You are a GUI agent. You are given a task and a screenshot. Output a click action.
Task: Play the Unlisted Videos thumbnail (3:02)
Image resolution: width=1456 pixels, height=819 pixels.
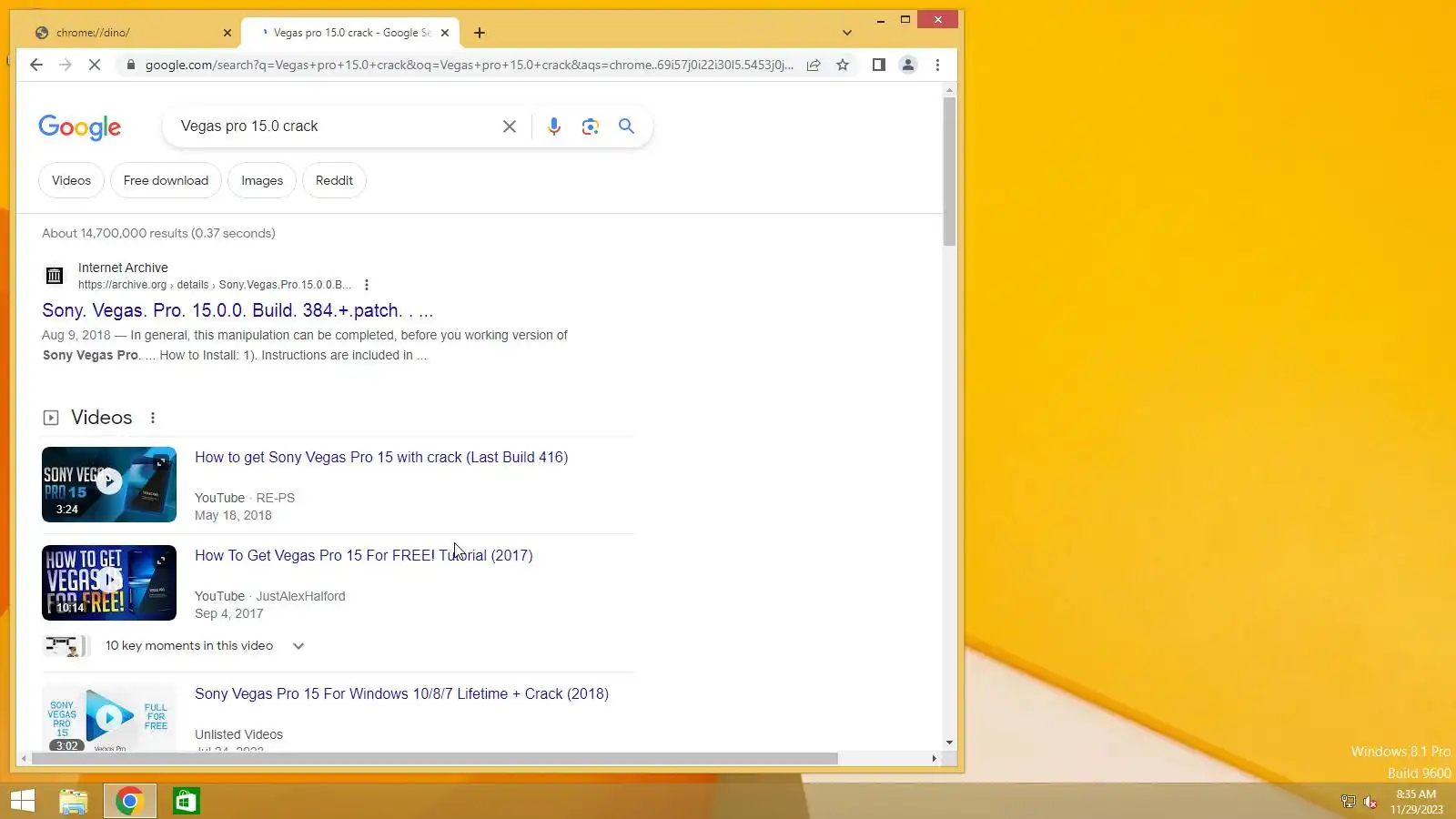109,717
